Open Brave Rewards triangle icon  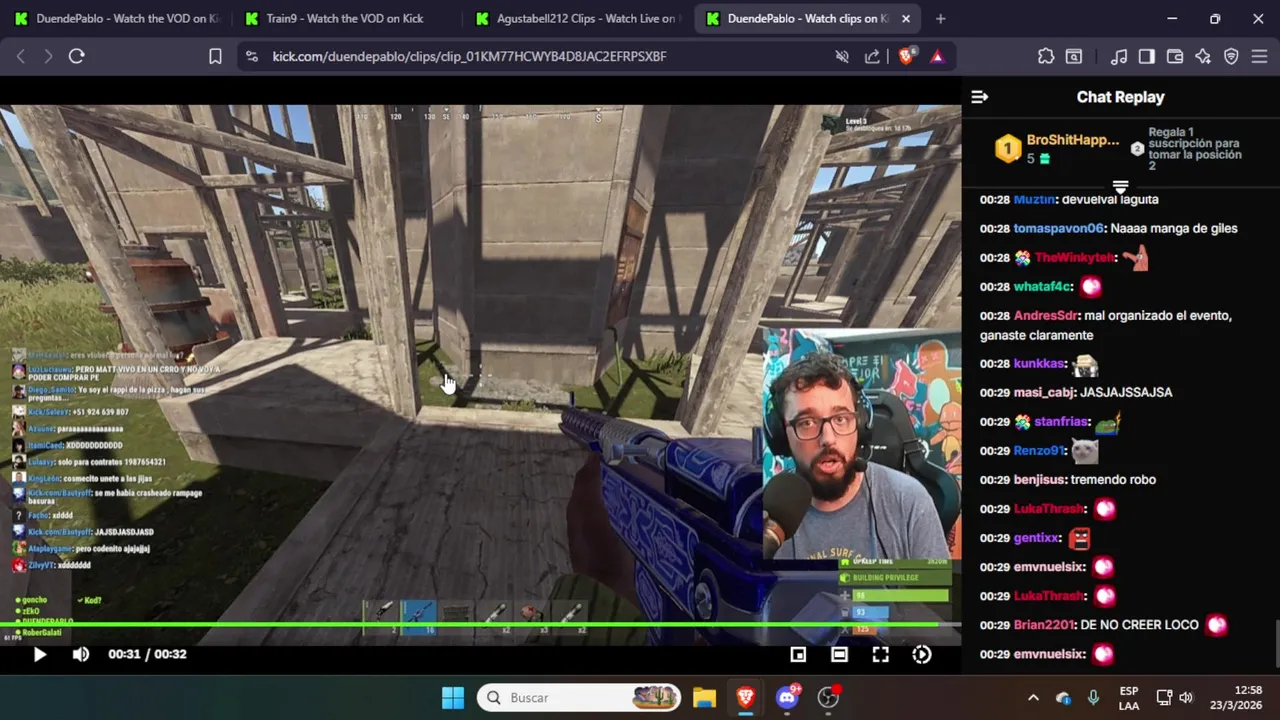coord(937,56)
